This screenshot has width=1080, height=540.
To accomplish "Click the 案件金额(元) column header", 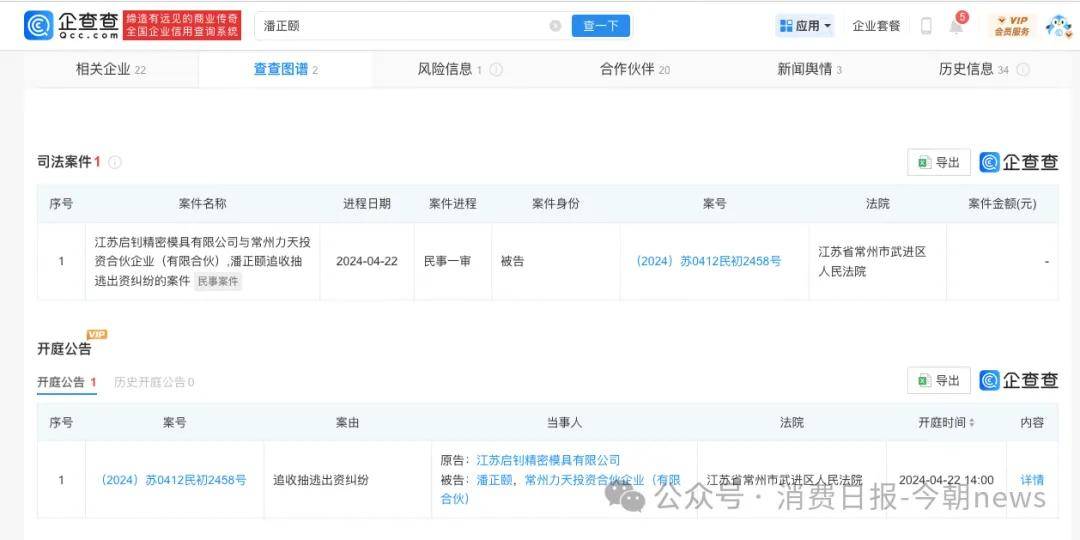I will pyautogui.click(x=1002, y=204).
